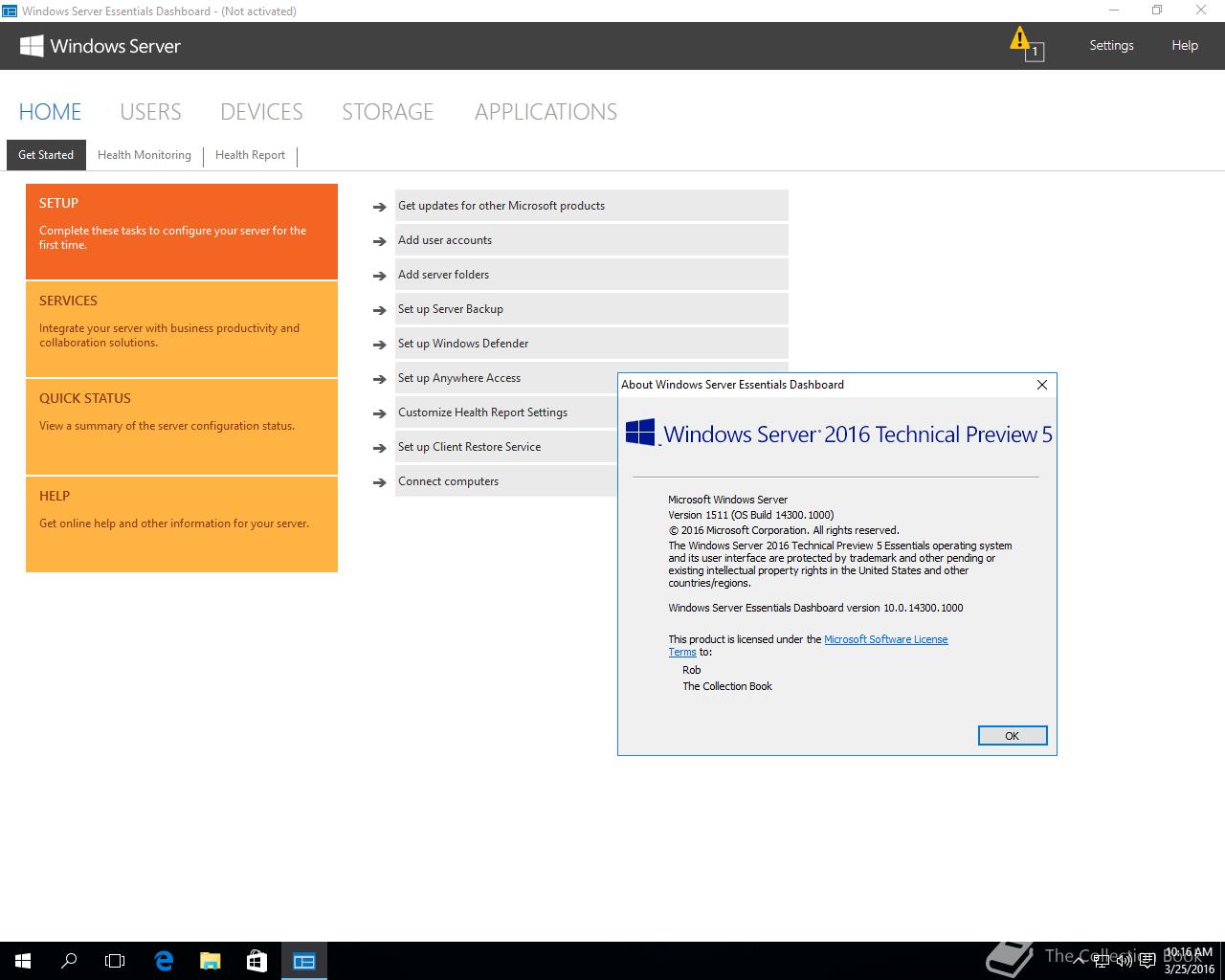Image resolution: width=1225 pixels, height=980 pixels.
Task: Open the Health Monitoring tab
Action: [x=145, y=155]
